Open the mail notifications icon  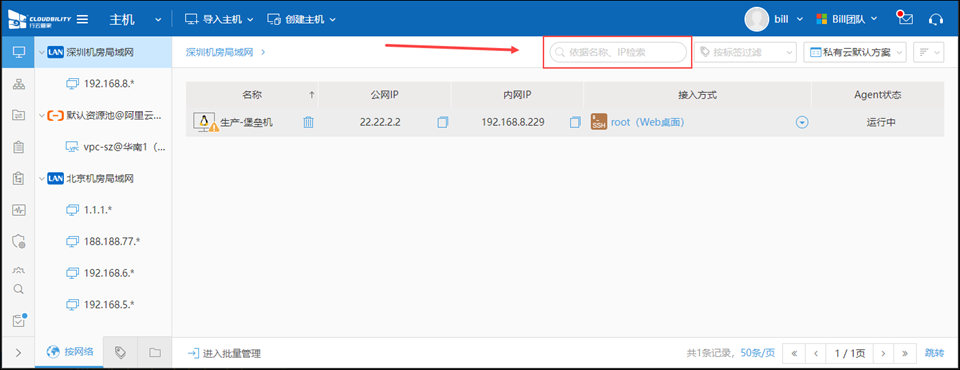point(905,18)
